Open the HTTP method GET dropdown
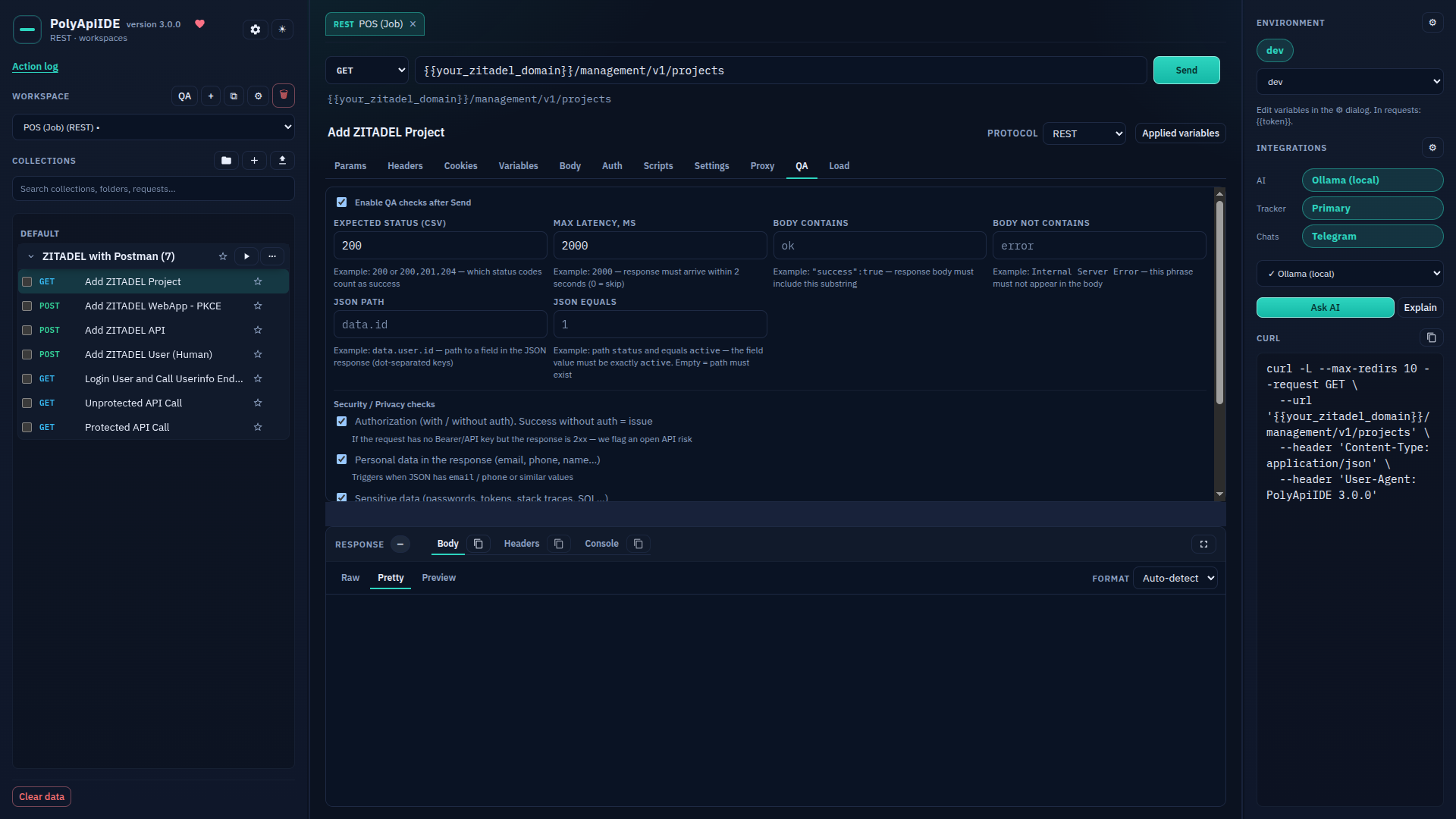Viewport: 1456px width, 819px height. (x=367, y=71)
